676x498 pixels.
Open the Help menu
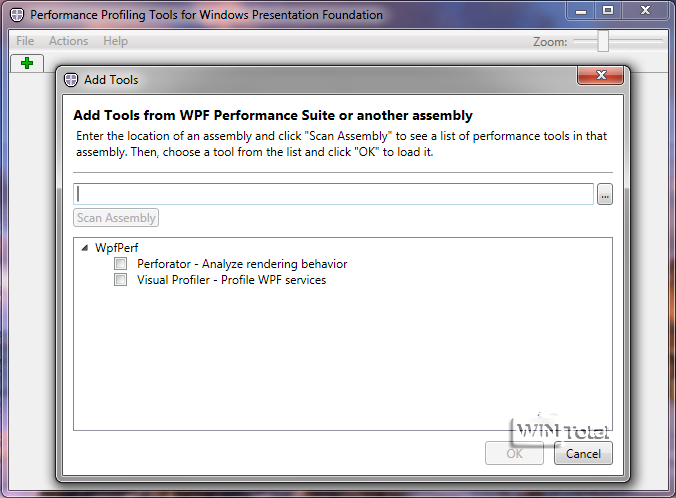[116, 41]
